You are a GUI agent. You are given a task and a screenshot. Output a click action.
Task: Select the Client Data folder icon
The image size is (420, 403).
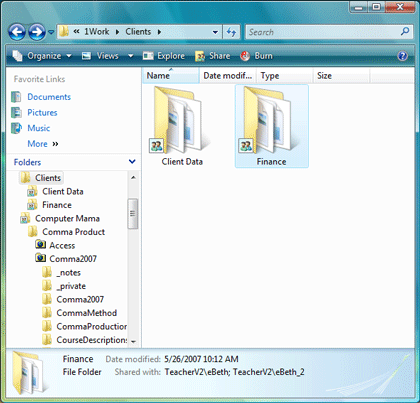tap(179, 119)
